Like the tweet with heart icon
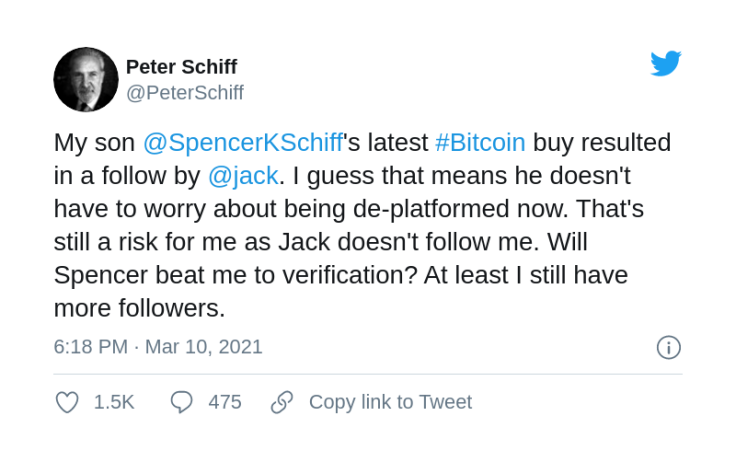This screenshot has height=462, width=736. pyautogui.click(x=67, y=402)
